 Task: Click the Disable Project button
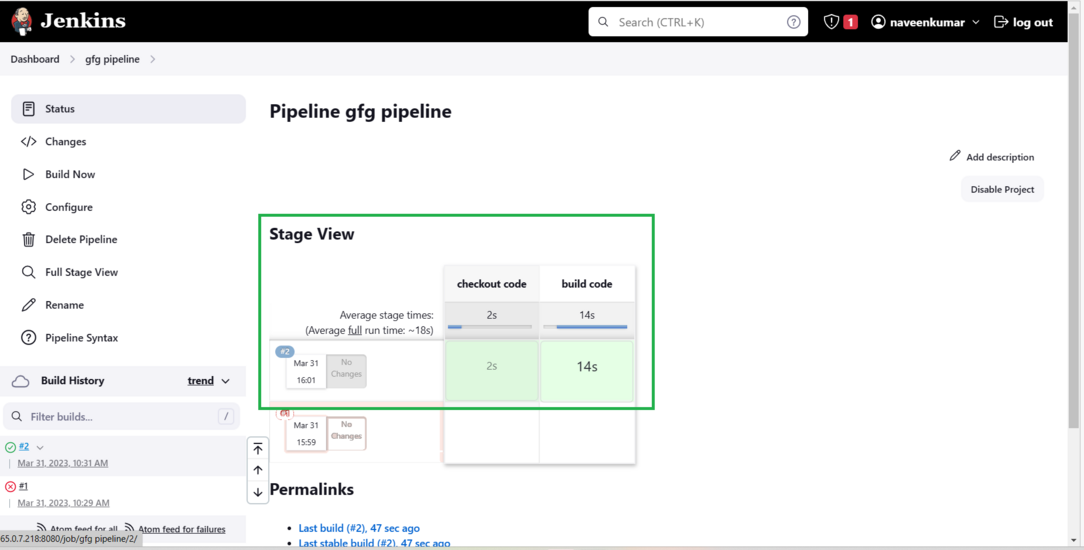(1002, 189)
